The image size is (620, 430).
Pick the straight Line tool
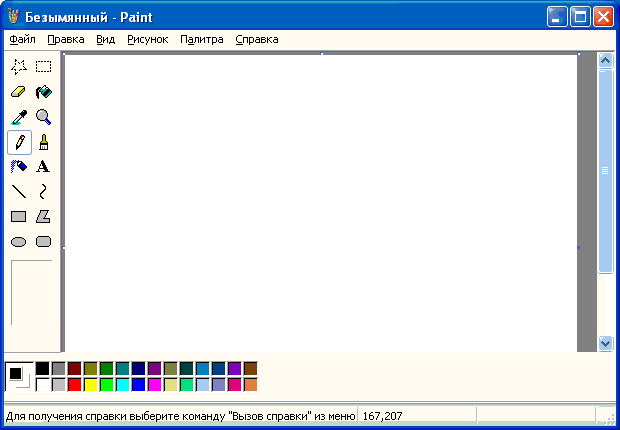19,192
